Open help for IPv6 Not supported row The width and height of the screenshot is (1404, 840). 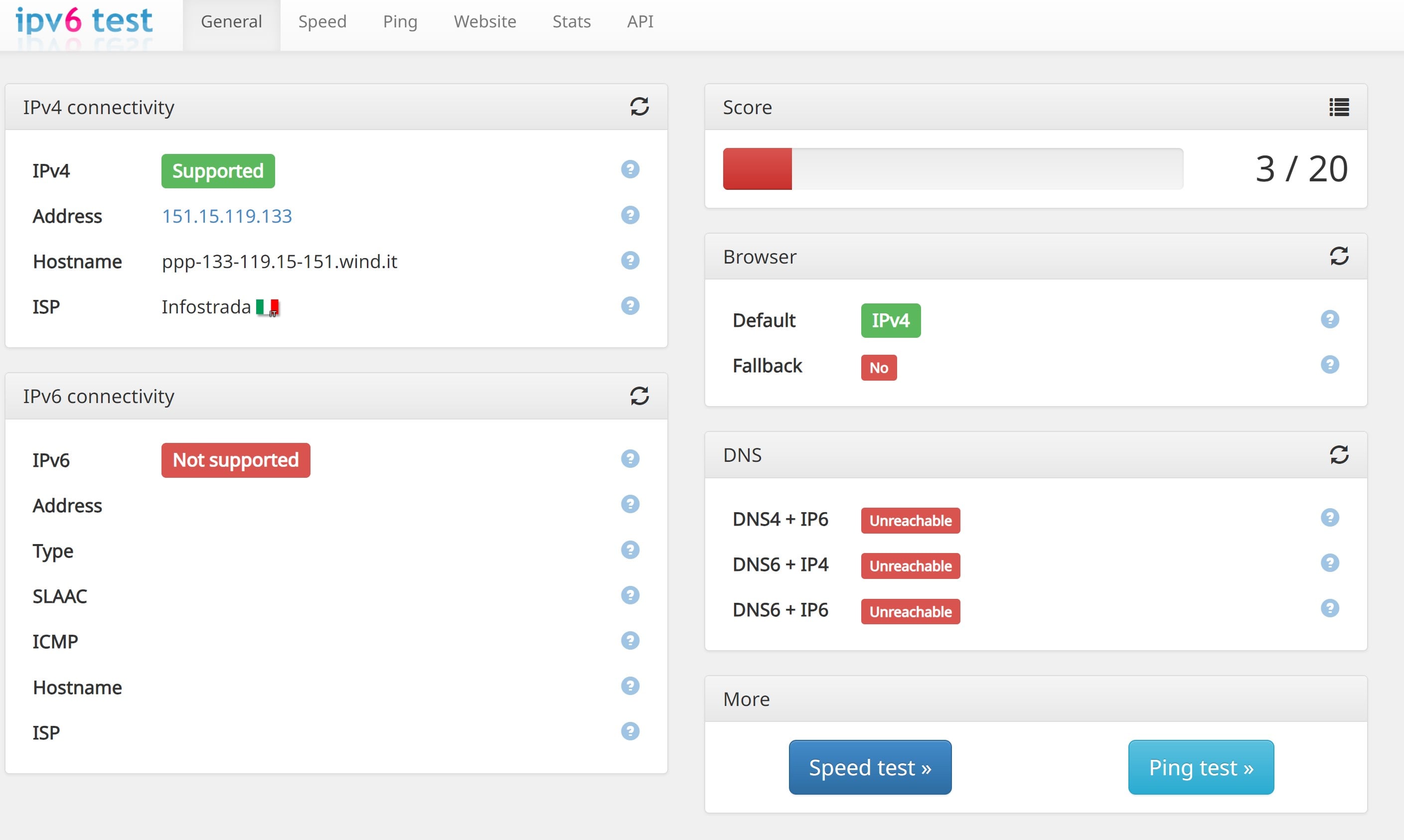point(630,458)
